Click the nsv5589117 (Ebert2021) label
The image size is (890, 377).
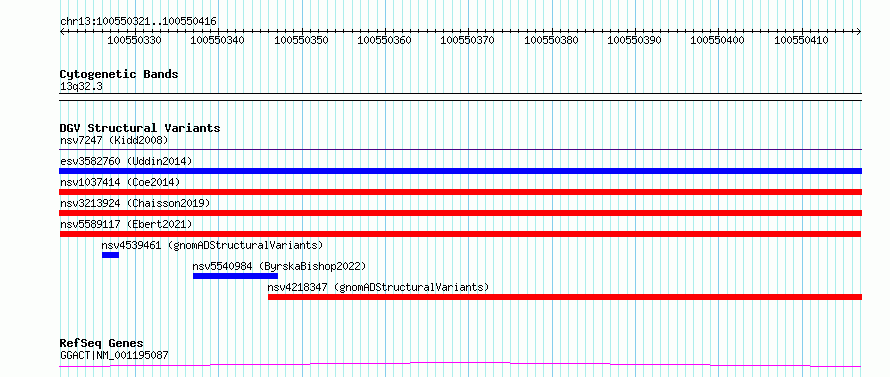coord(126,224)
